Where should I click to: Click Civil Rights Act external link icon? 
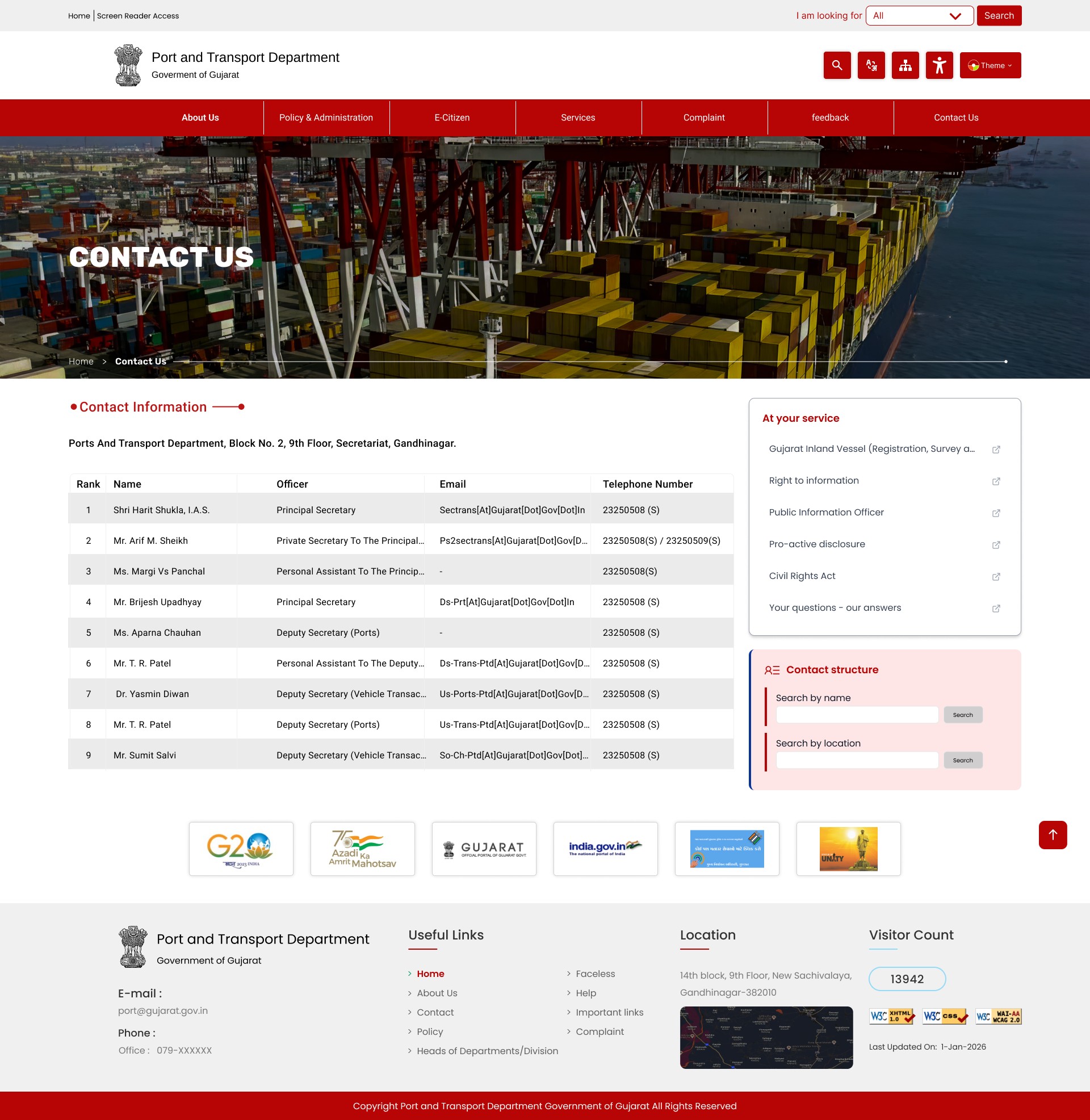996,576
